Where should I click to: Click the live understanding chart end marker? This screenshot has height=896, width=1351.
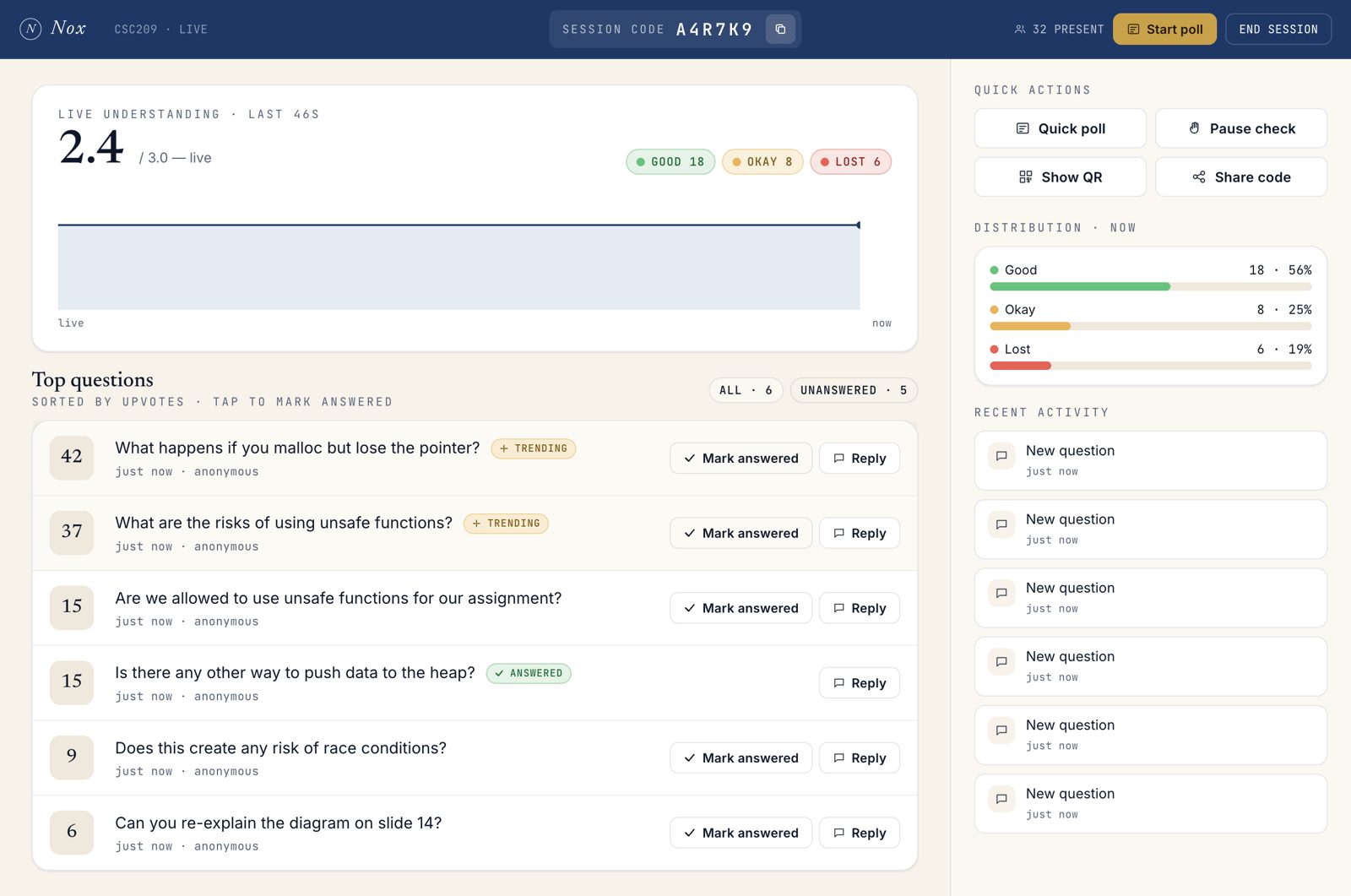pyautogui.click(x=858, y=225)
